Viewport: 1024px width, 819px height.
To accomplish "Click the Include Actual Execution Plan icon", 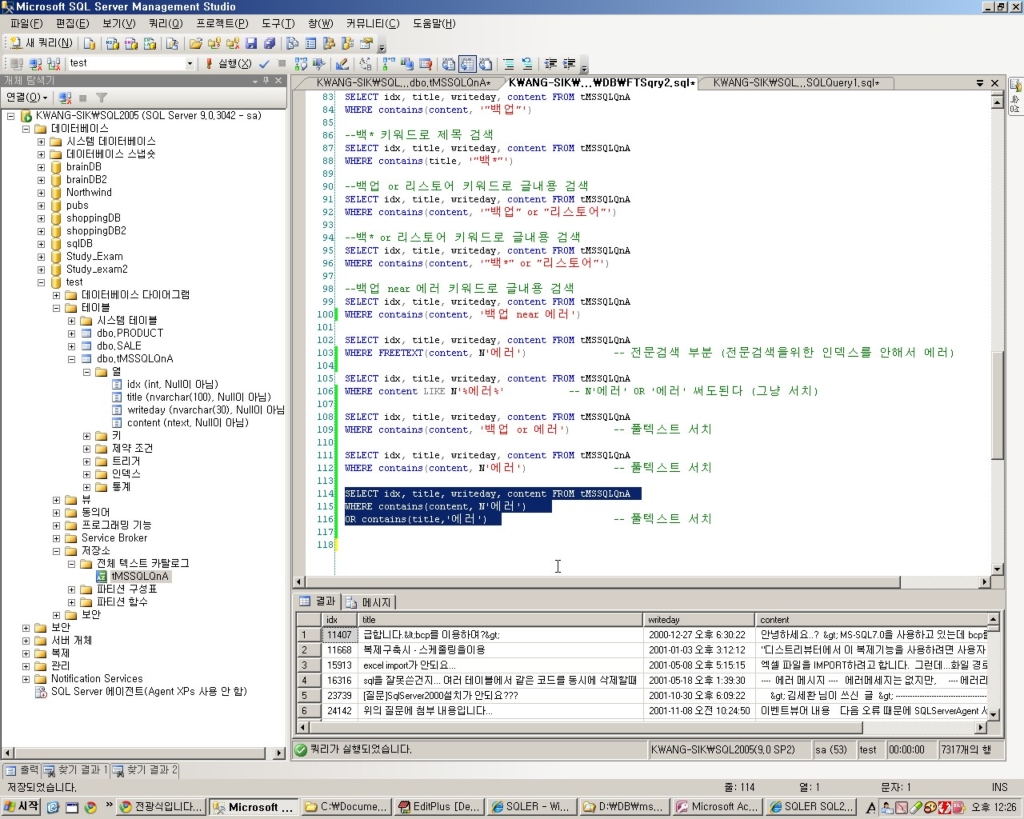I will [x=389, y=63].
